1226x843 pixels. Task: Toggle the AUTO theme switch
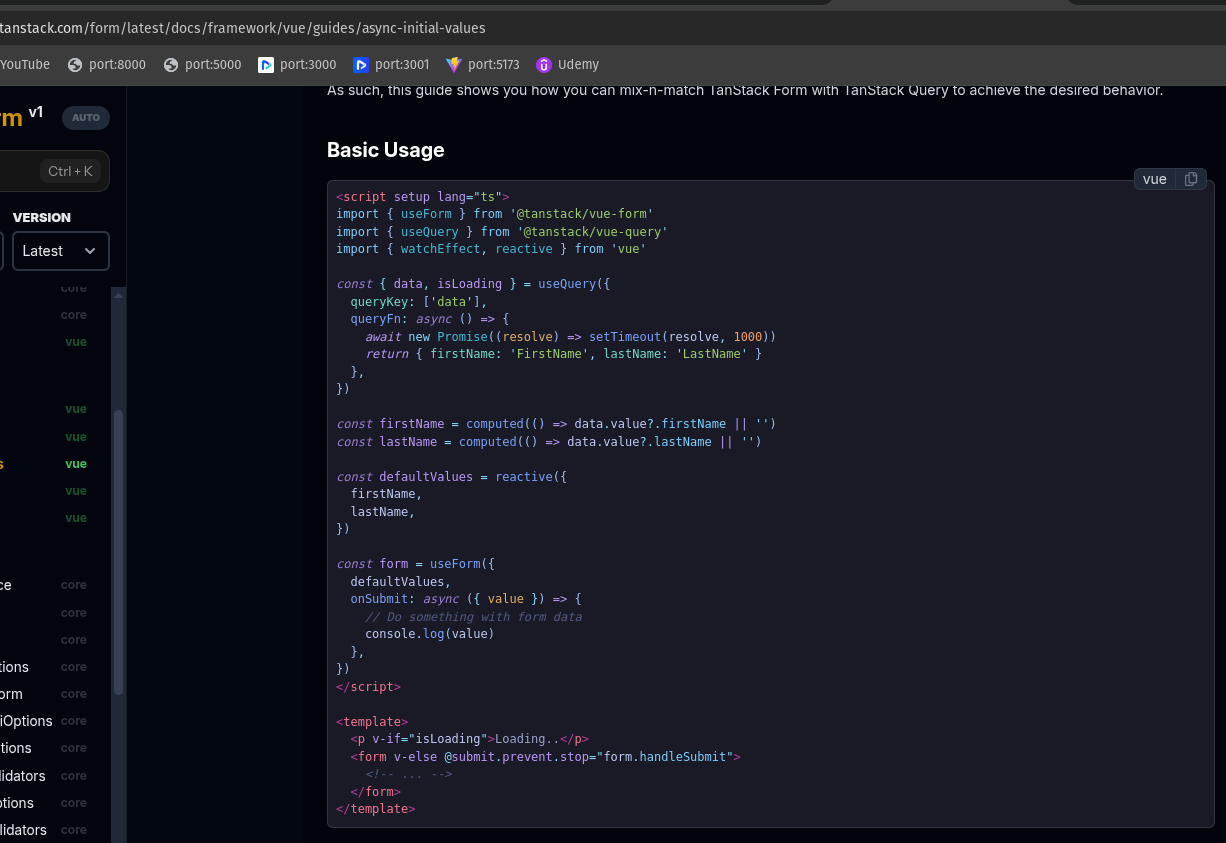[x=86, y=118]
